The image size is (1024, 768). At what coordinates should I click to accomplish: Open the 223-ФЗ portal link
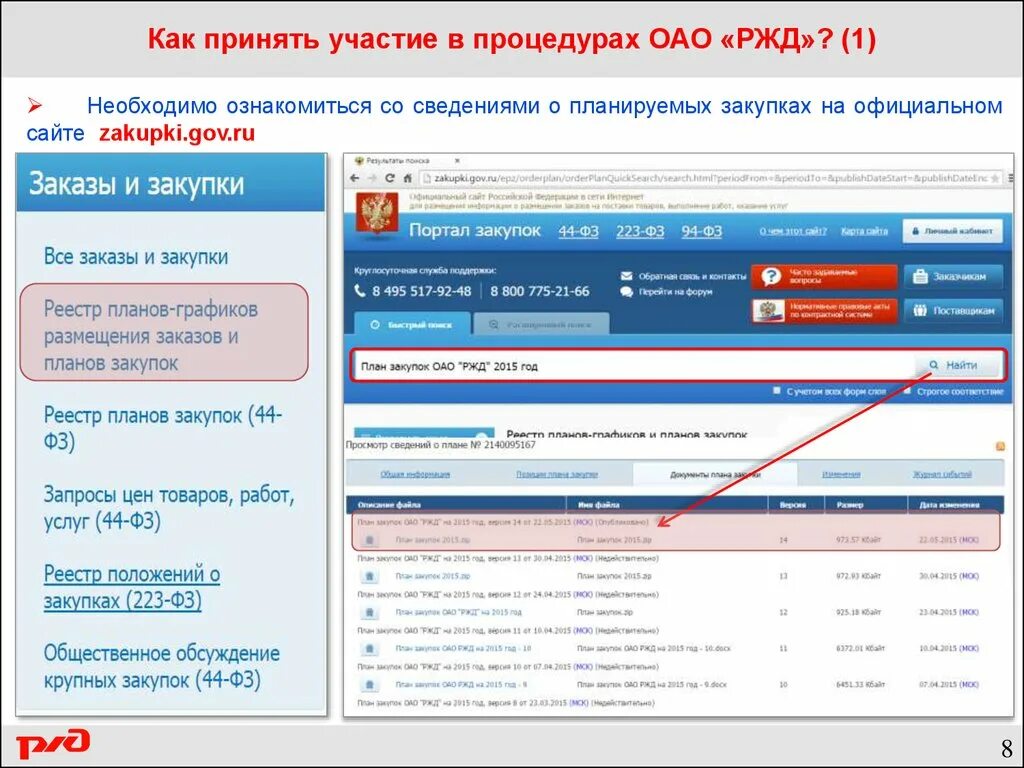click(x=640, y=231)
